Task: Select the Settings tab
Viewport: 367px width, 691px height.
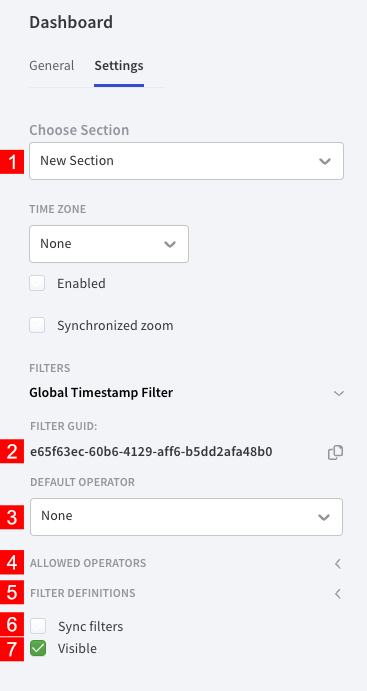Action: click(x=119, y=66)
